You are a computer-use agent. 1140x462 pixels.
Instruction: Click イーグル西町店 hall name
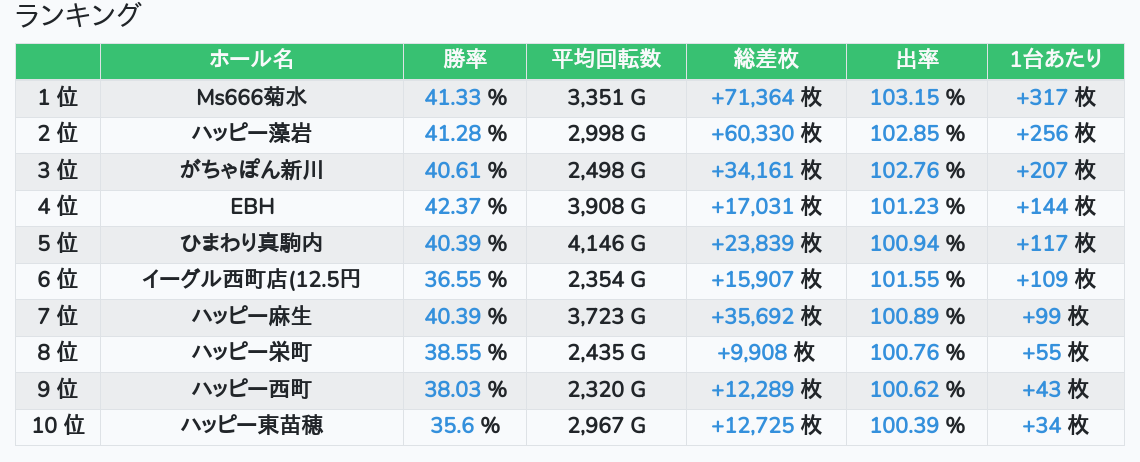pos(252,280)
